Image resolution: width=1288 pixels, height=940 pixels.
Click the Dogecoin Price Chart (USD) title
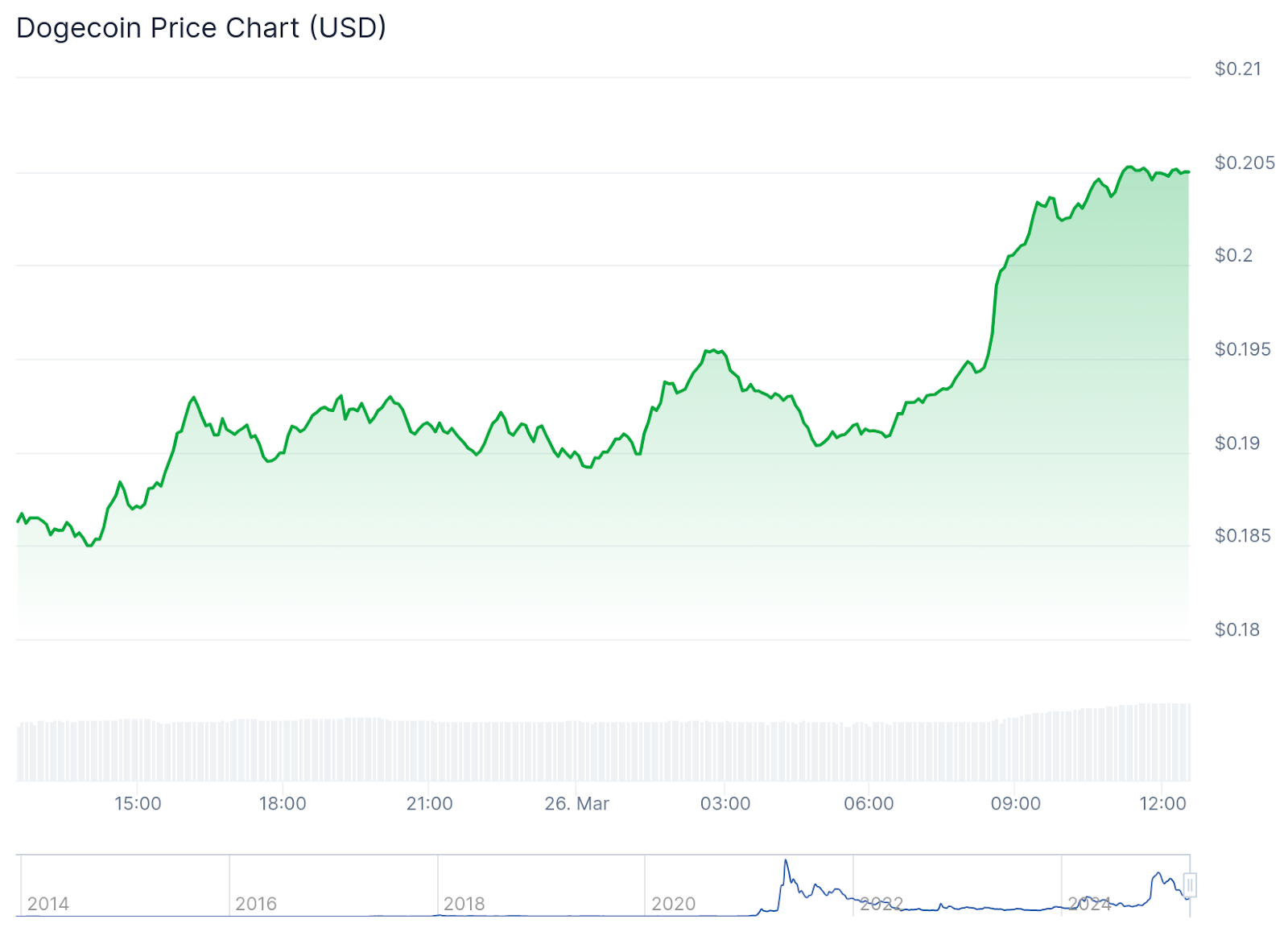tap(201, 28)
